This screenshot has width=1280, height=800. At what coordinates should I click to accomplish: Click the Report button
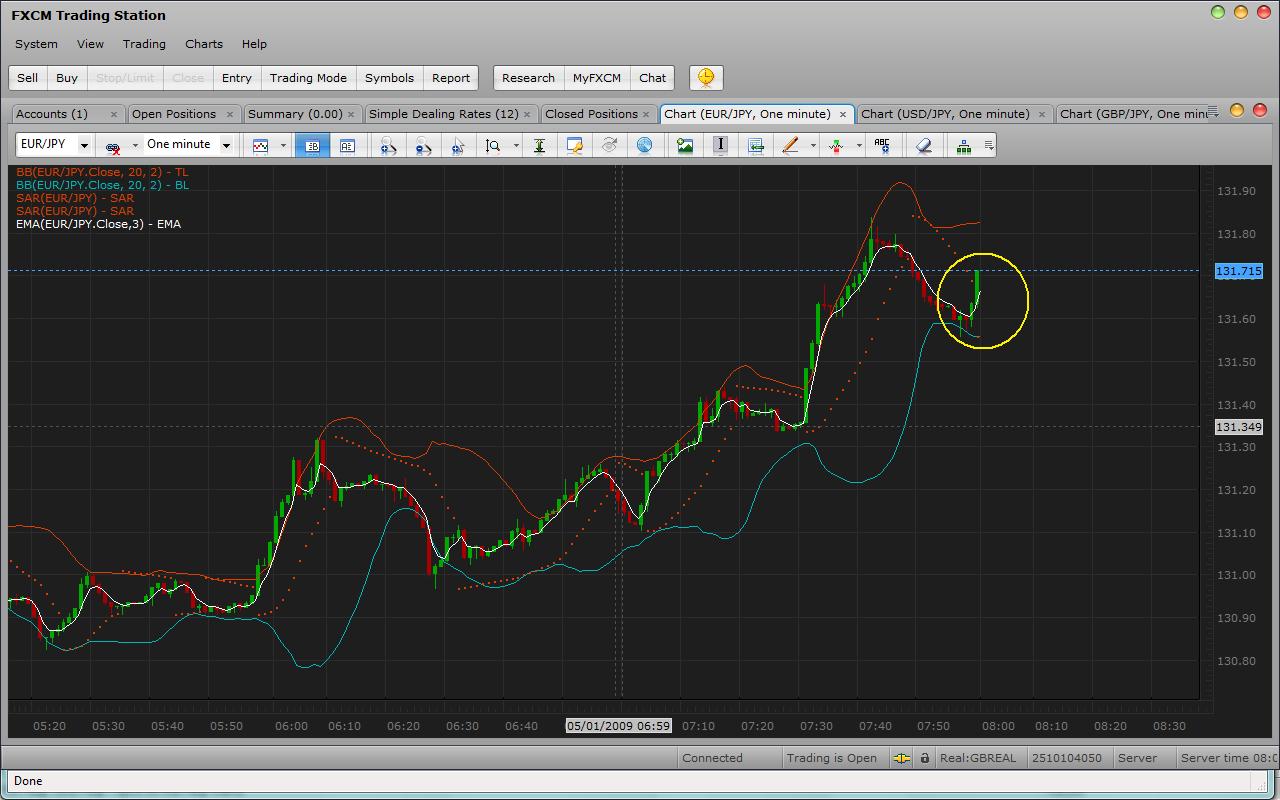(x=451, y=78)
